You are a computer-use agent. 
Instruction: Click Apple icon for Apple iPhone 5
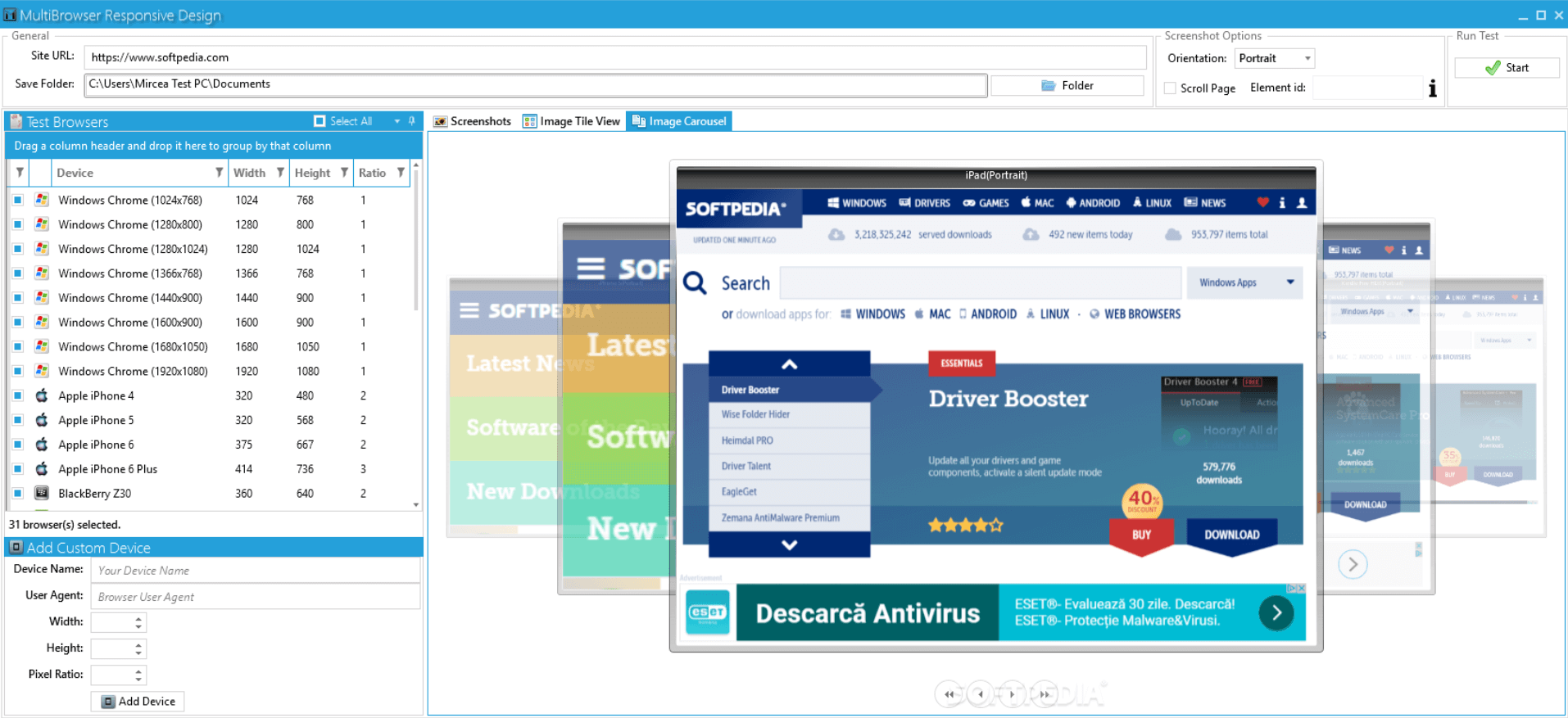tap(42, 420)
